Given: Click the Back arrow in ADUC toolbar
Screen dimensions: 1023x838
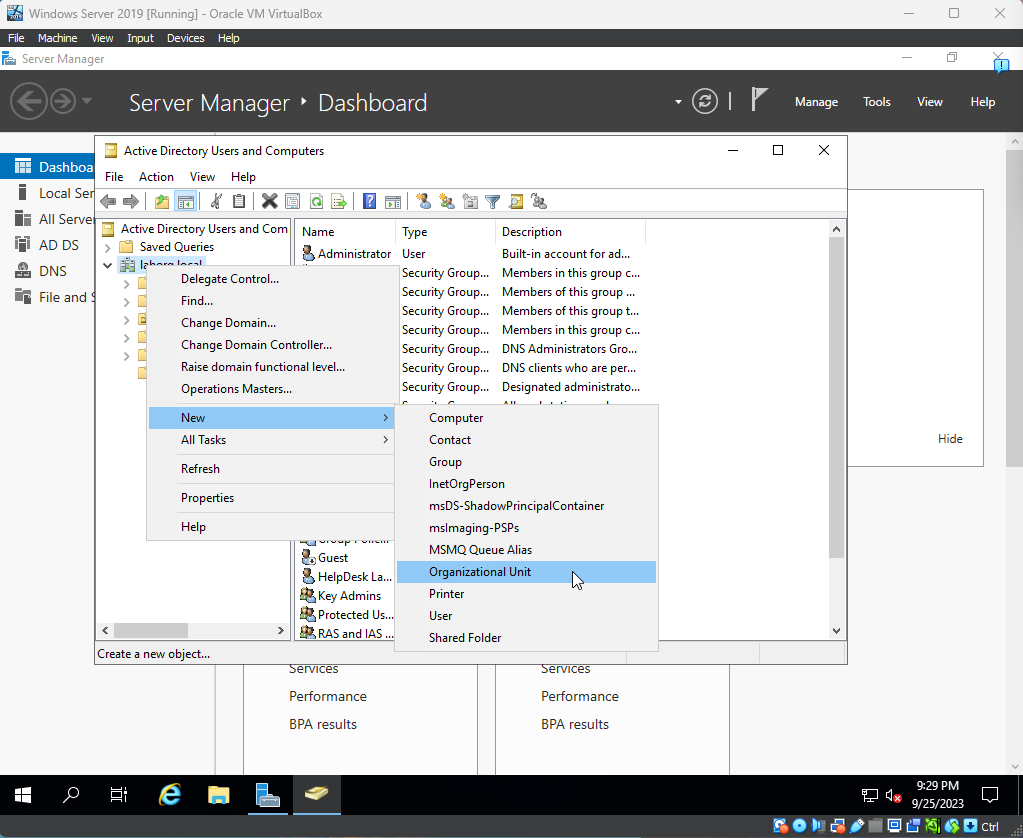Looking at the screenshot, I should click(108, 202).
